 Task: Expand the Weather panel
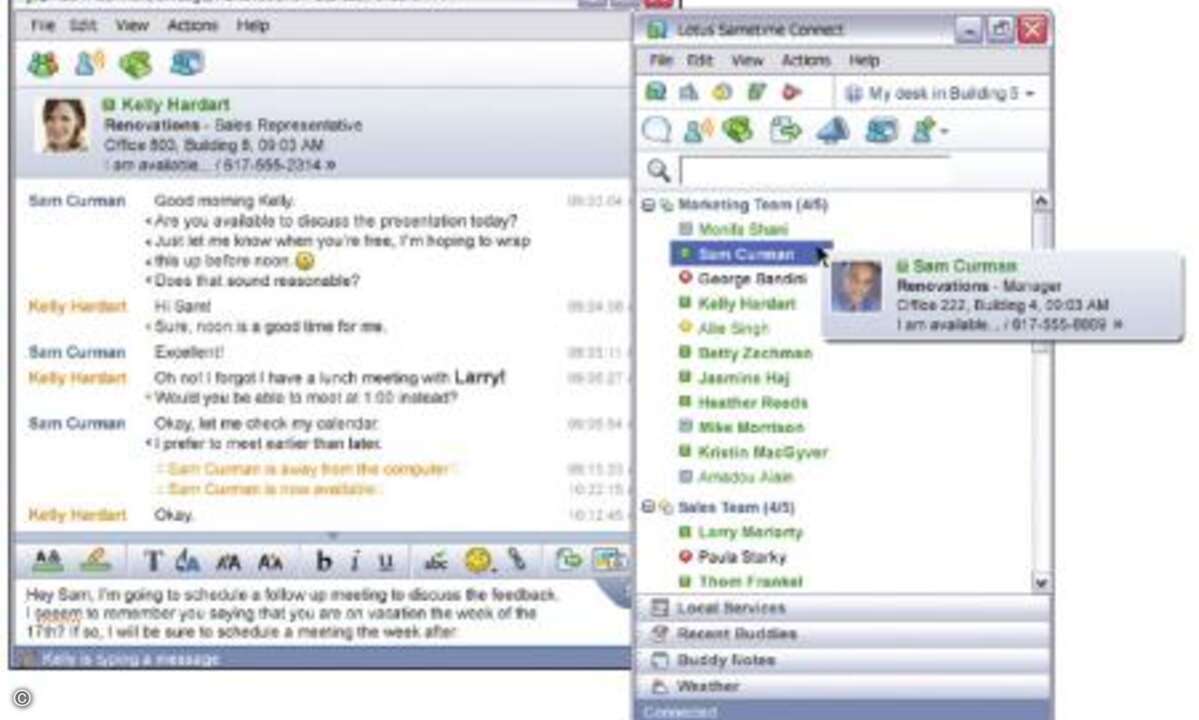pos(843,686)
